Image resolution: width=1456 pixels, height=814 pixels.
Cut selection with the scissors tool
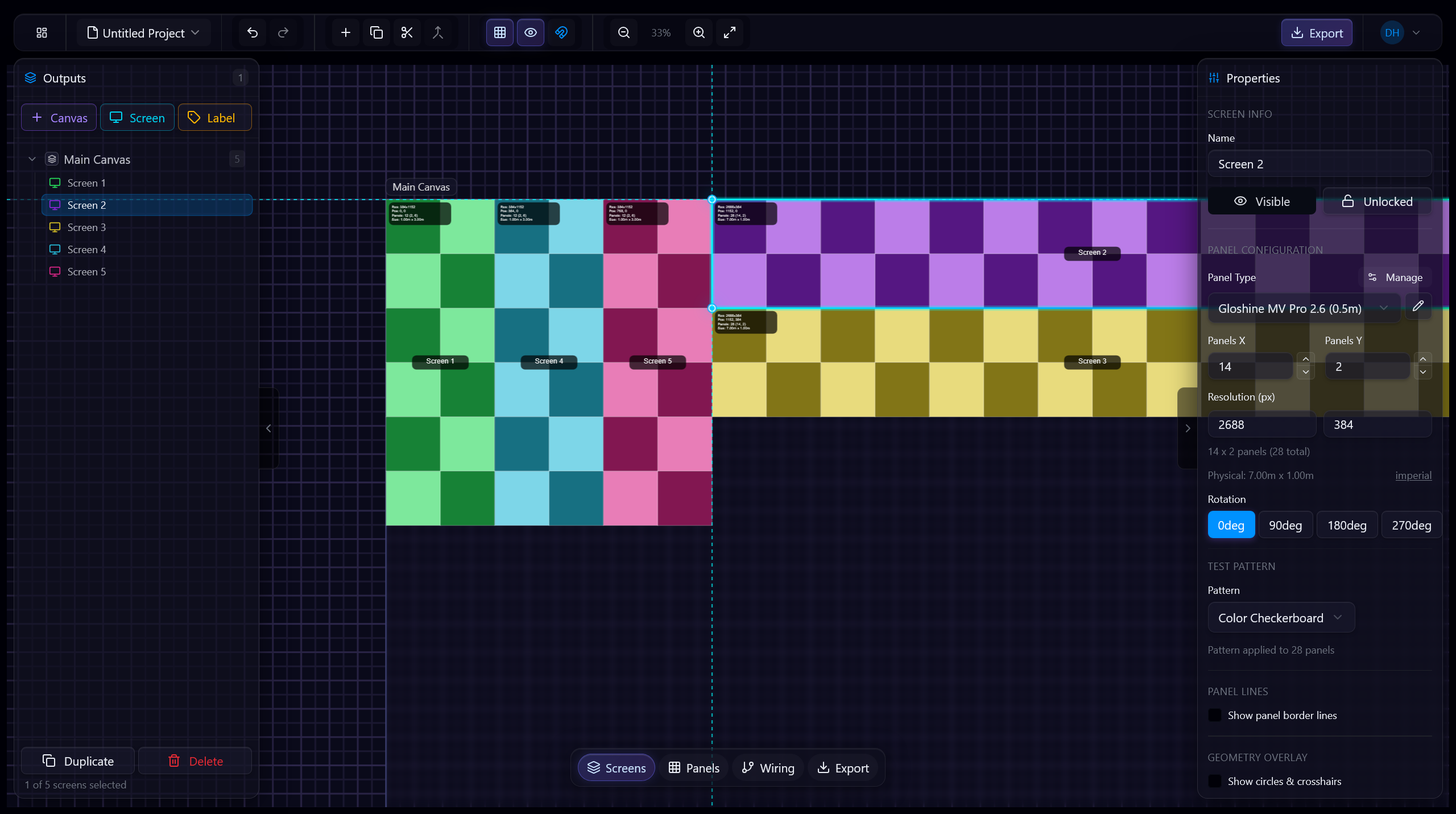pos(406,32)
